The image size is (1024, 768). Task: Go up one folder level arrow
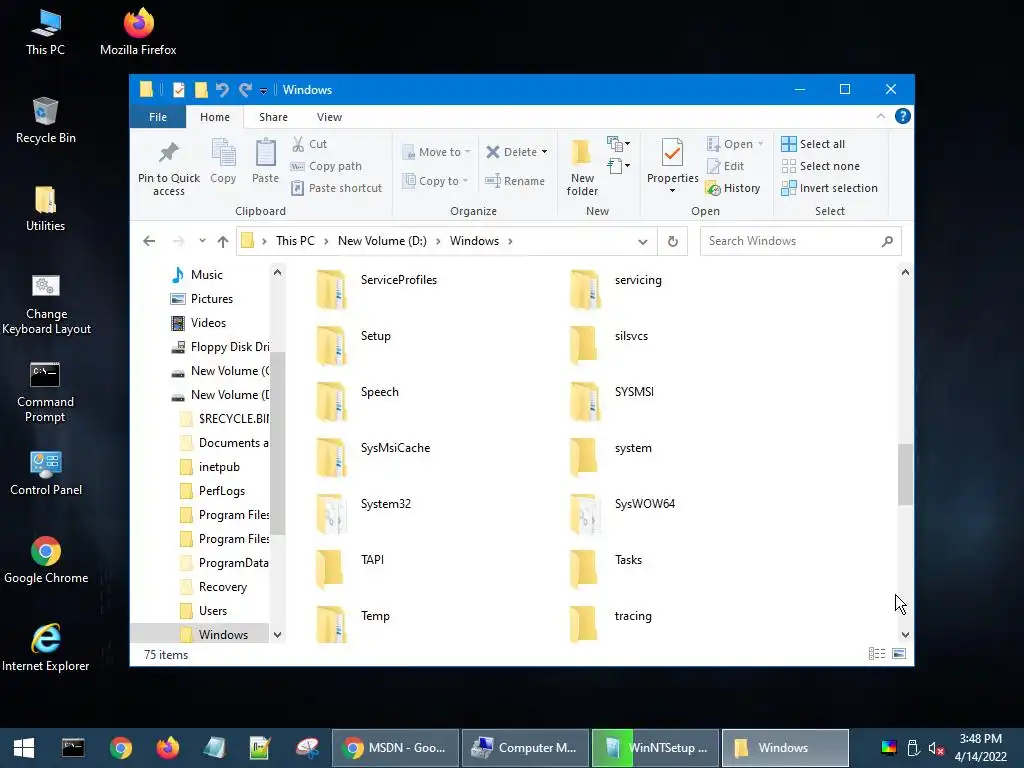point(223,242)
